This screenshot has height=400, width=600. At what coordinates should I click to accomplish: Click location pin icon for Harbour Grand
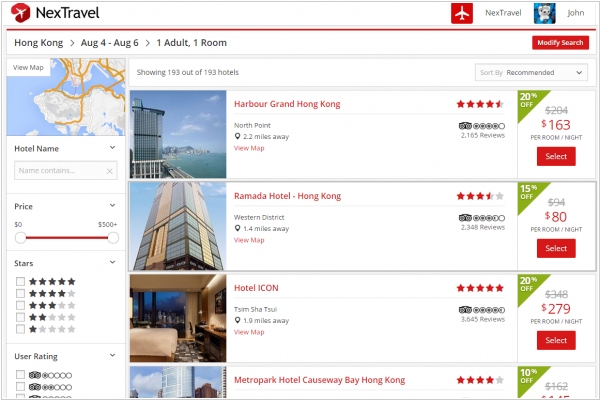tap(237, 136)
